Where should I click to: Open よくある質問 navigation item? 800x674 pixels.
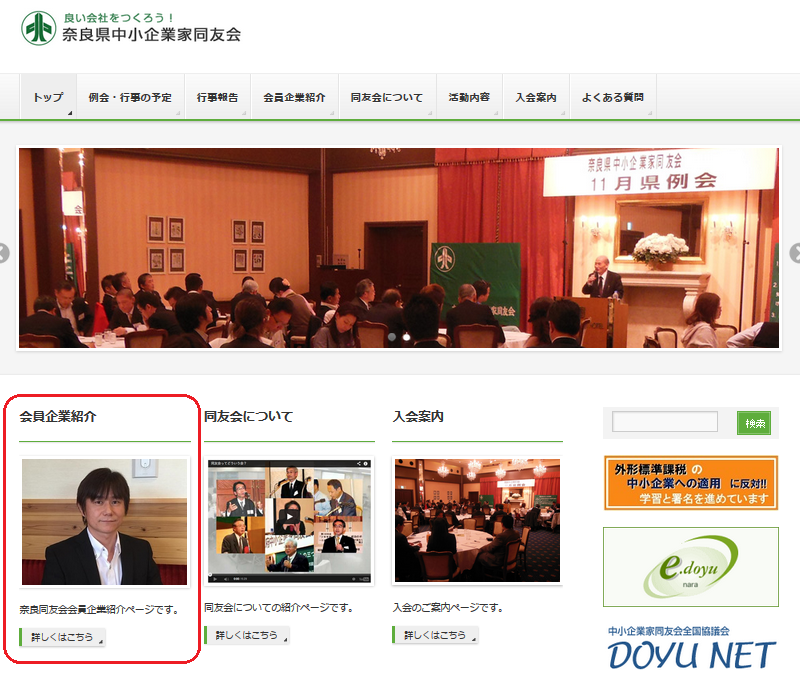coord(613,97)
